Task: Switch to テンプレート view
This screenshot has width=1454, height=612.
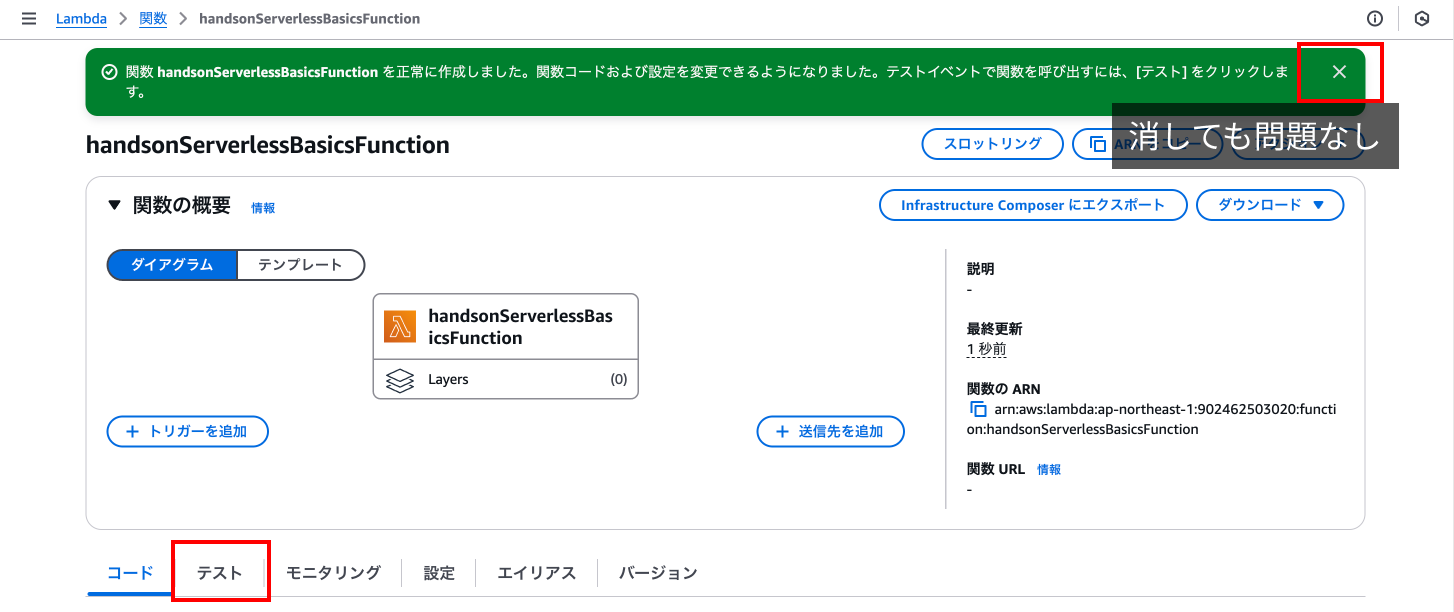Action: pos(301,265)
